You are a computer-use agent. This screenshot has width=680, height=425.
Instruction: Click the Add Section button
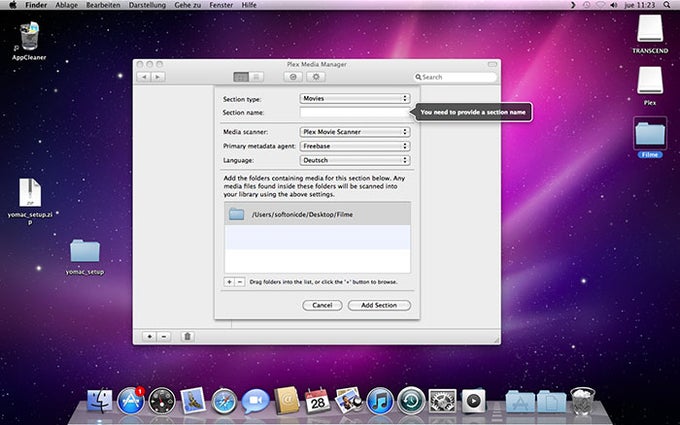click(379, 305)
